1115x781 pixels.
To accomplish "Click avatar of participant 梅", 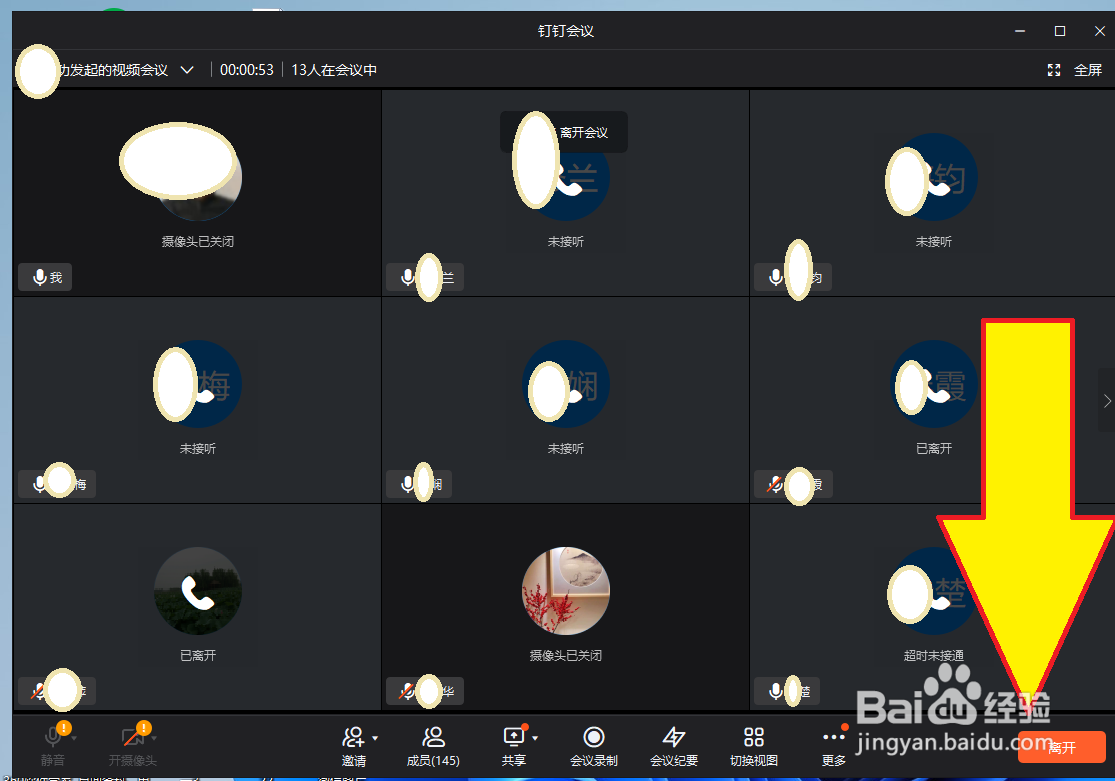I will (x=198, y=384).
